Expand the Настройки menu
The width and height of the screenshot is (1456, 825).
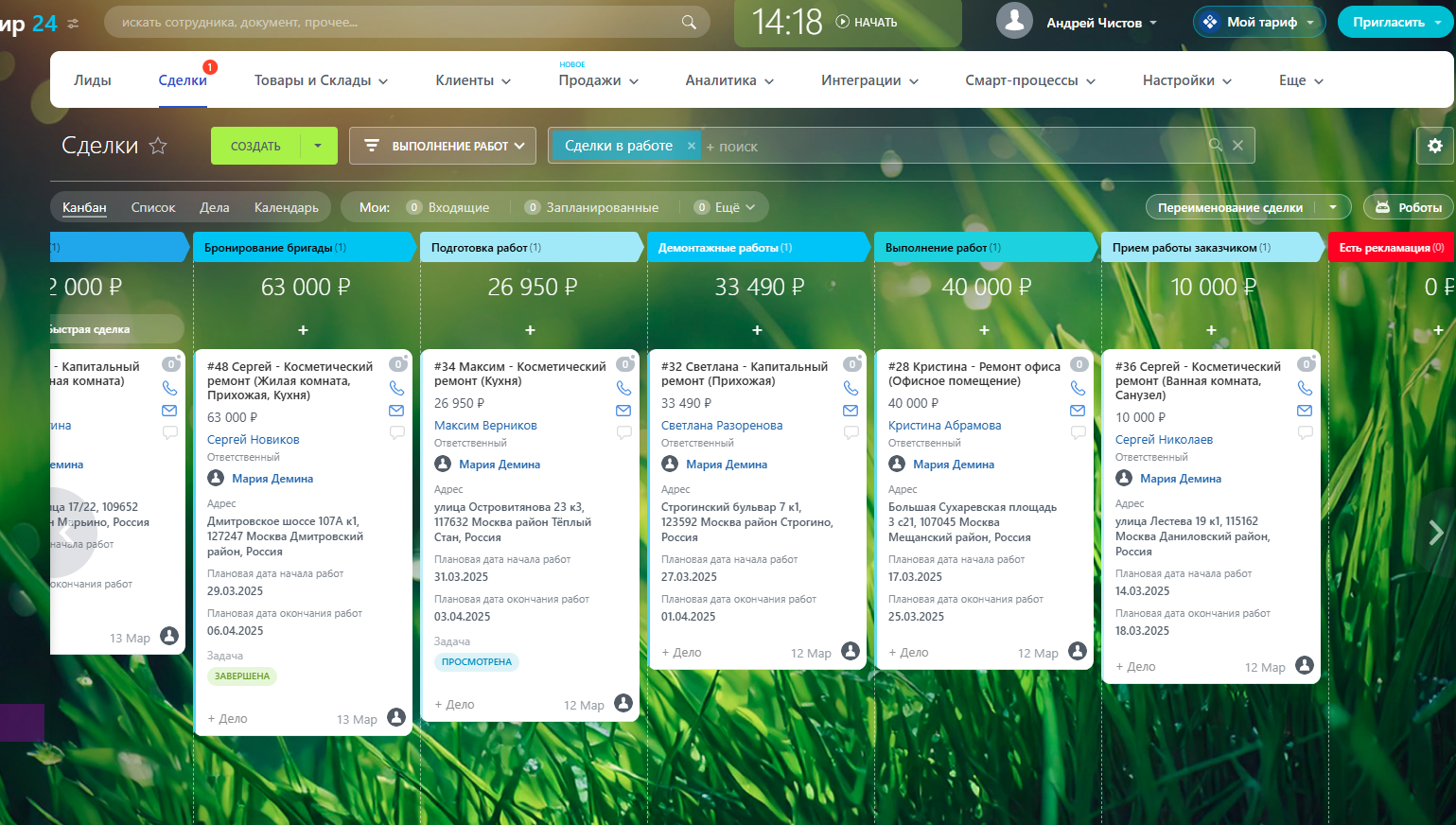point(1187,80)
